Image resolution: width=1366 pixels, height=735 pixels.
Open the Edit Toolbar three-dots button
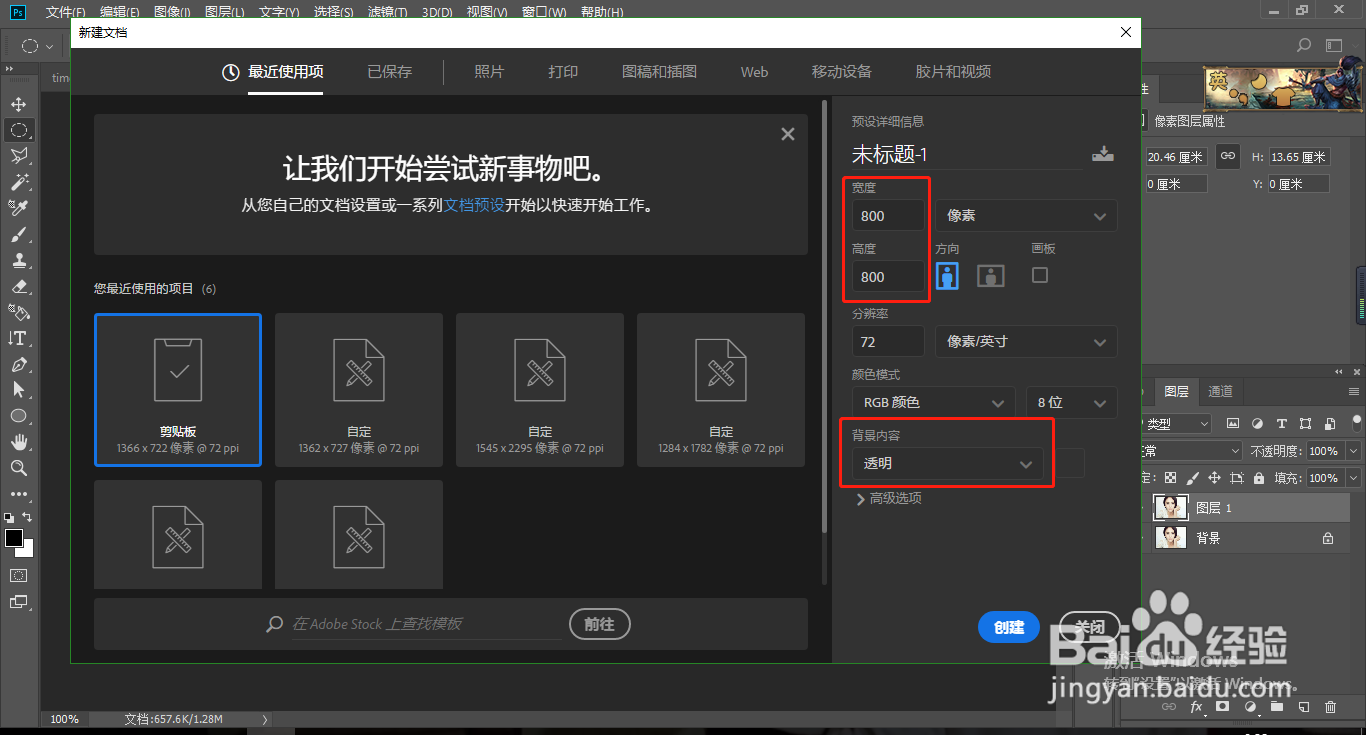tap(18, 494)
